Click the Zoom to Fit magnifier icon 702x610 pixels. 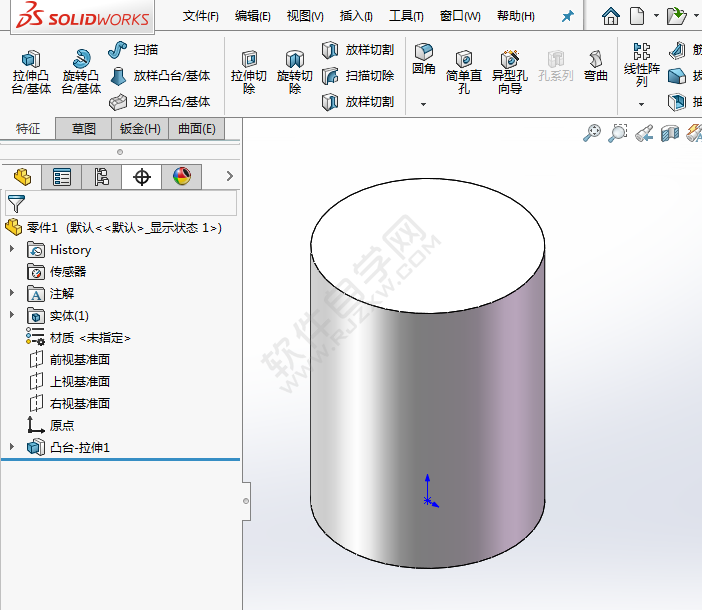click(x=592, y=133)
